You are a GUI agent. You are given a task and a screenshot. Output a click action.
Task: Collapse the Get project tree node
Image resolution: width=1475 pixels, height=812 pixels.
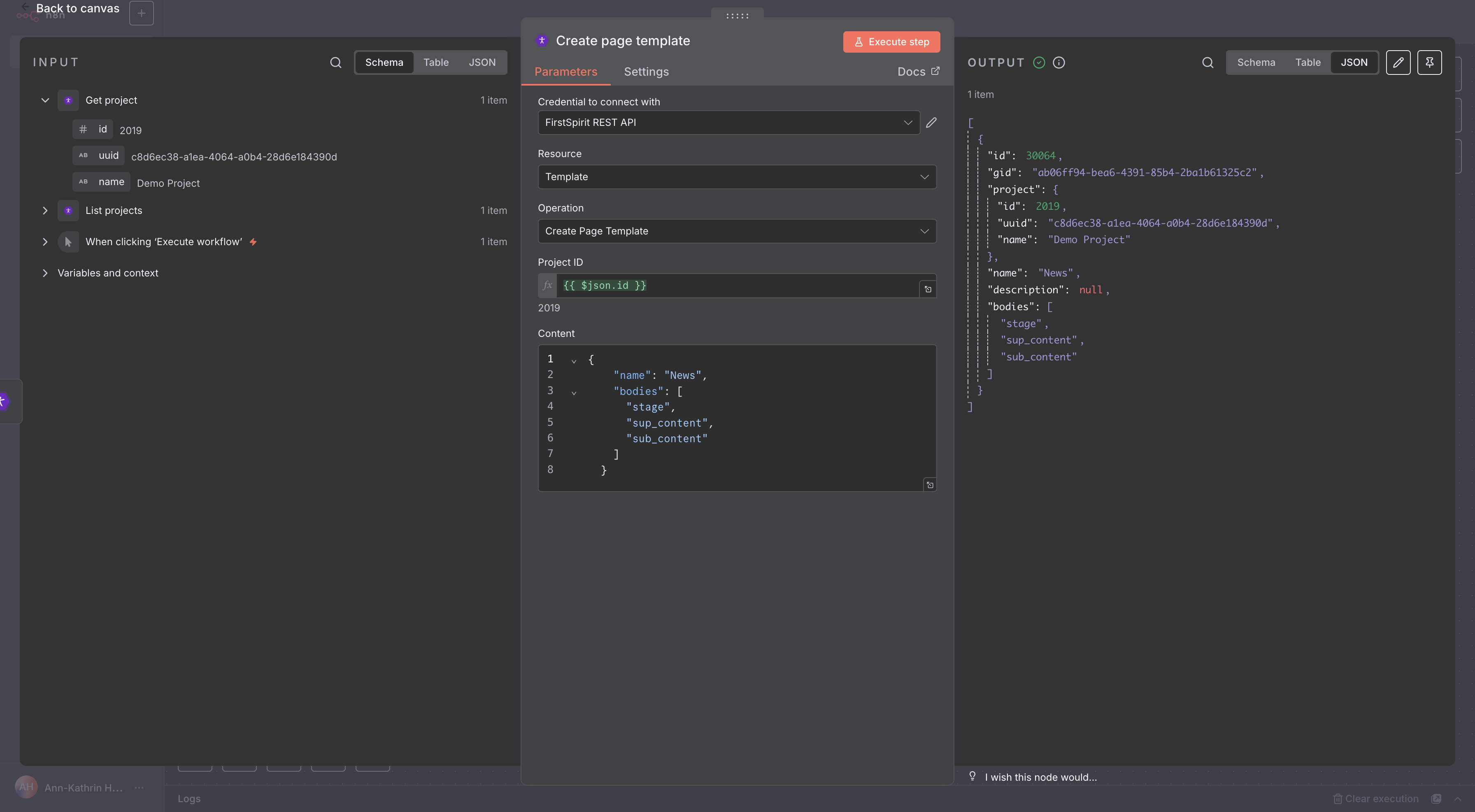[45, 100]
